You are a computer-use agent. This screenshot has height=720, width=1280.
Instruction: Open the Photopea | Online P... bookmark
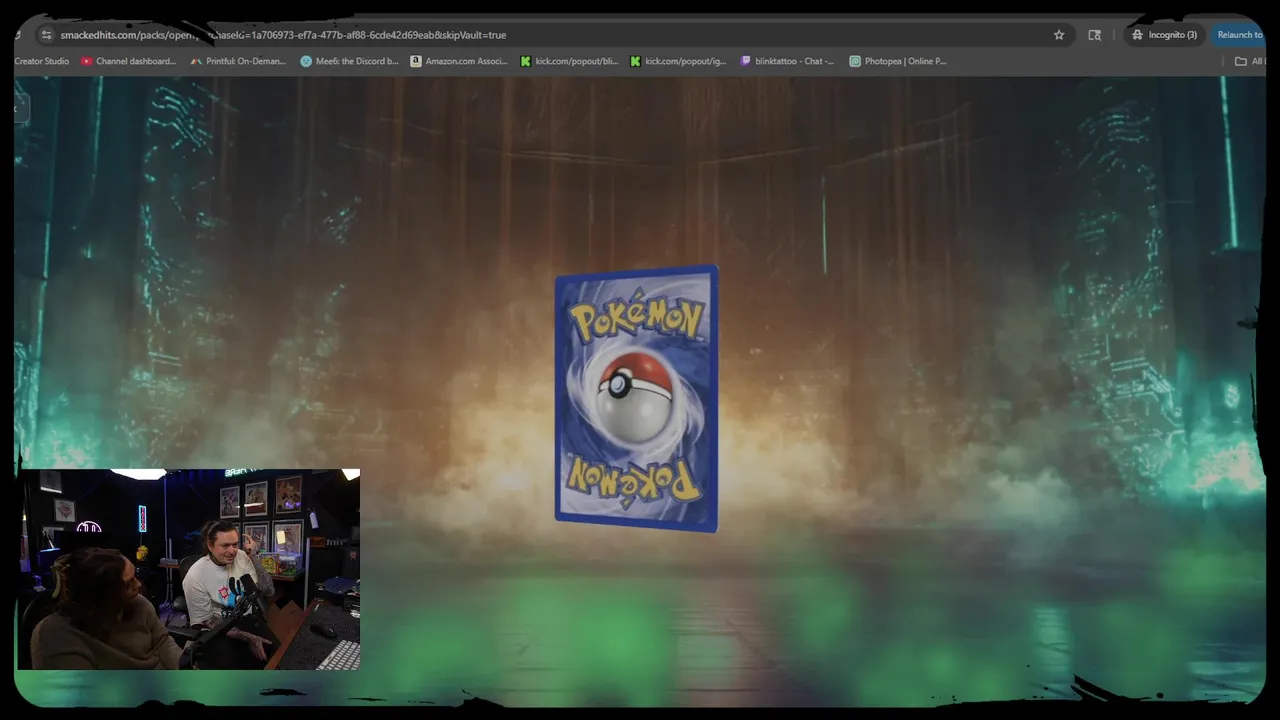point(897,61)
